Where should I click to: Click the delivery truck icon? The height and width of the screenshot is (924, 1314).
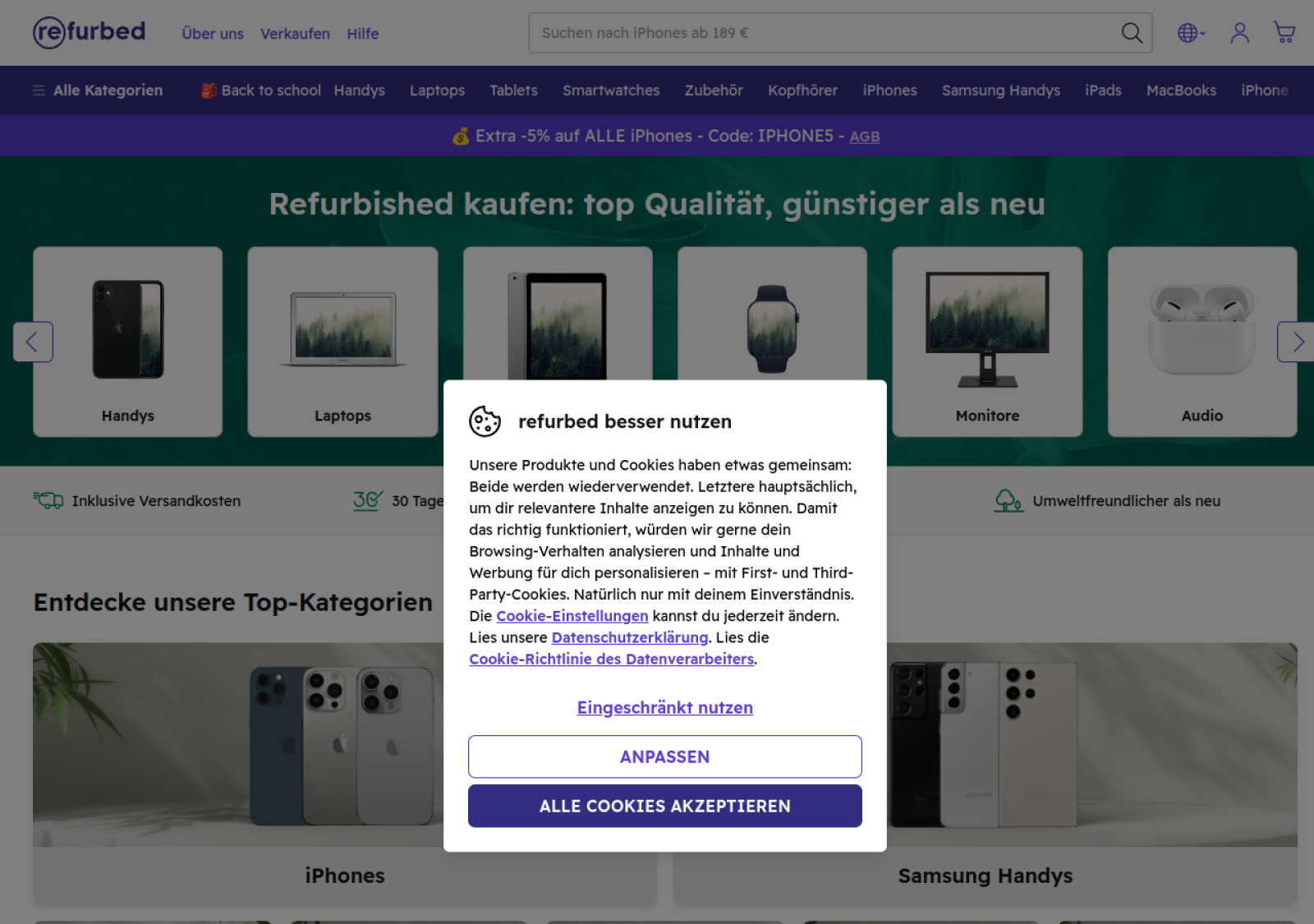[48, 500]
